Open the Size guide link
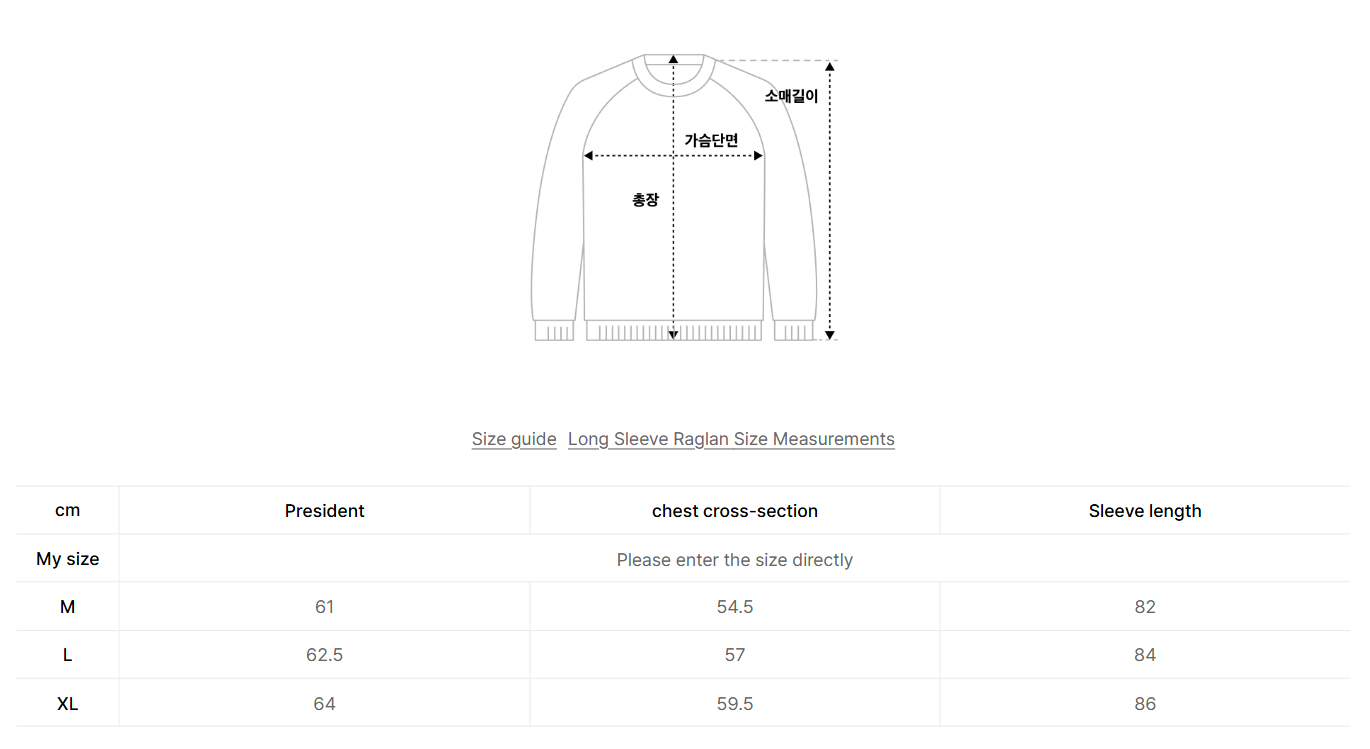This screenshot has width=1370, height=749. tap(514, 439)
